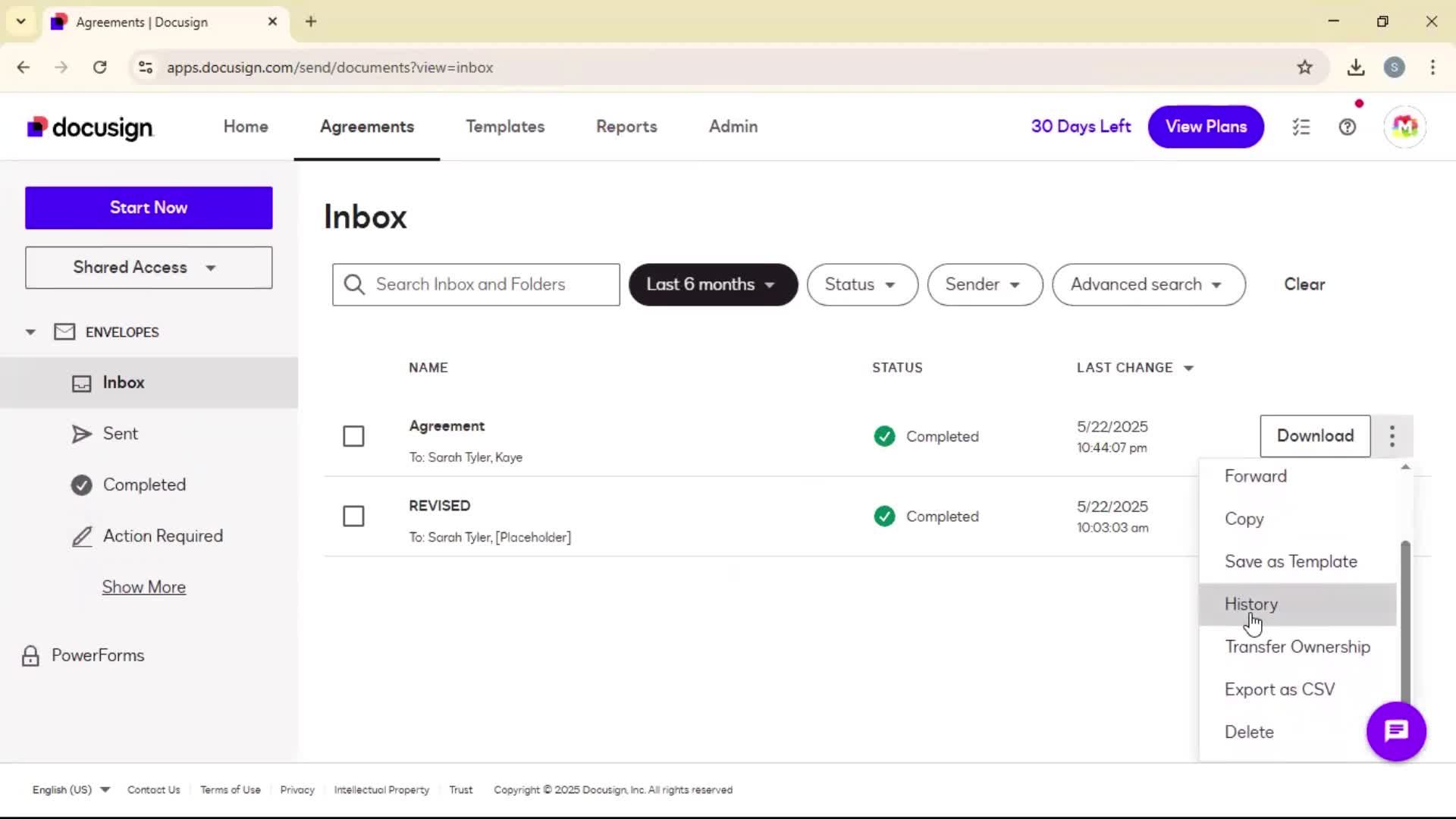Open the checklist tasks icon in header

coord(1301,127)
